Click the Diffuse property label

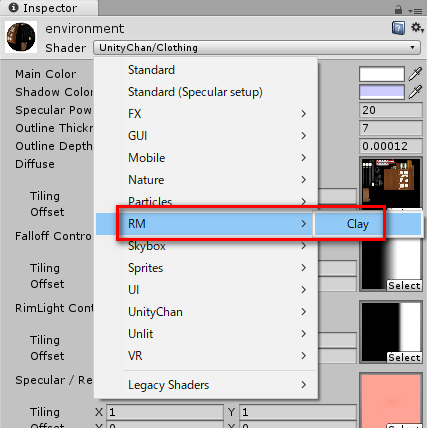point(35,164)
